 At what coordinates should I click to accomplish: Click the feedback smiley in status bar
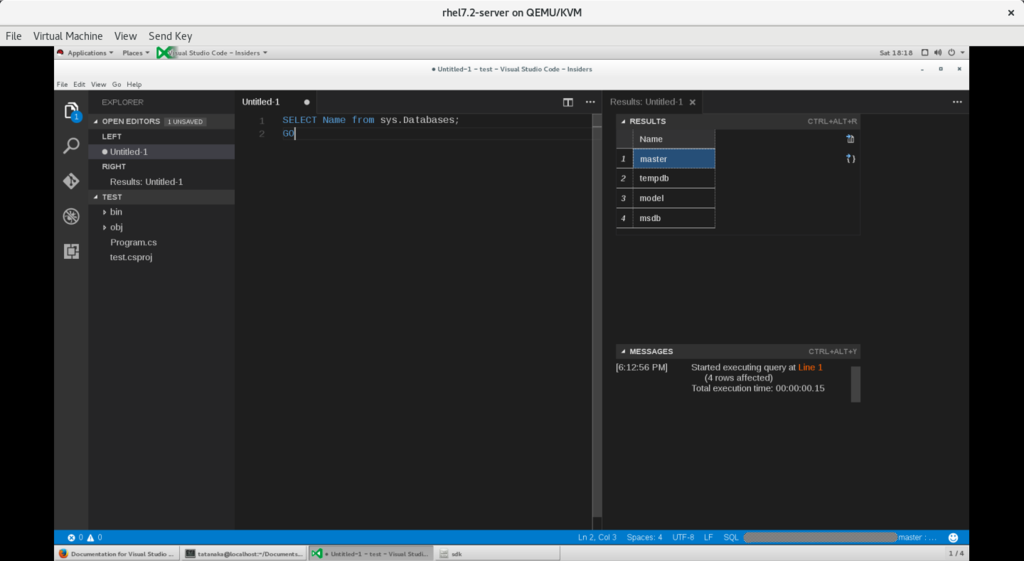pyautogui.click(x=953, y=537)
